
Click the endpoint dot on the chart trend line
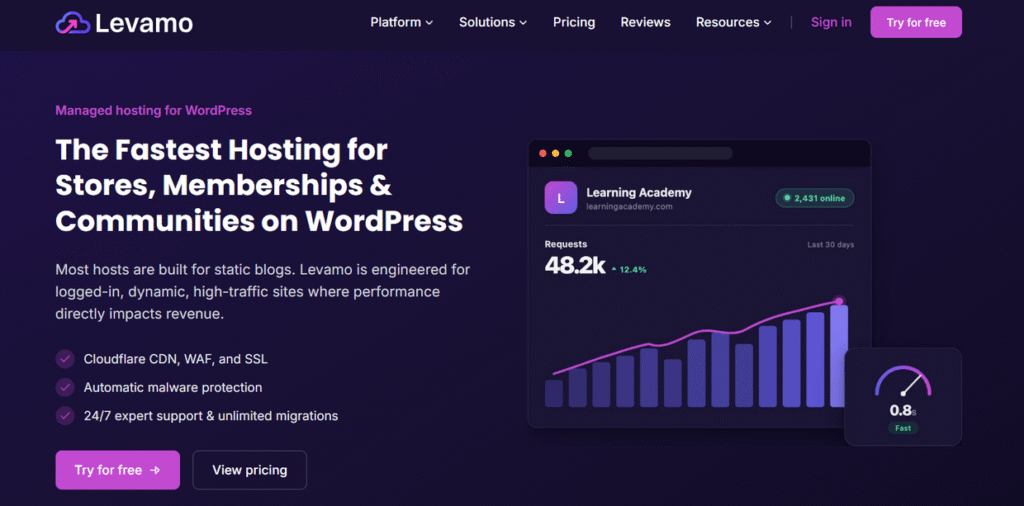839,301
